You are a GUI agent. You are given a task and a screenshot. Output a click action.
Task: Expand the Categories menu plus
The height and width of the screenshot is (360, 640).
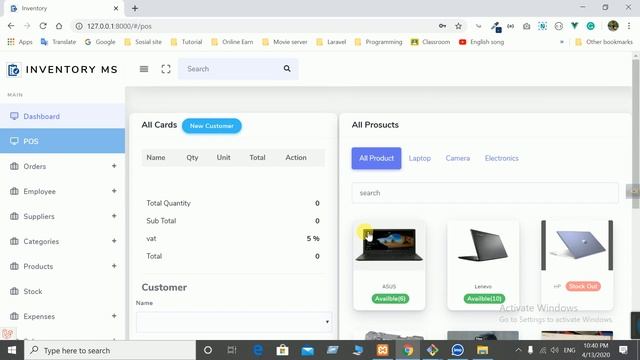pos(114,241)
